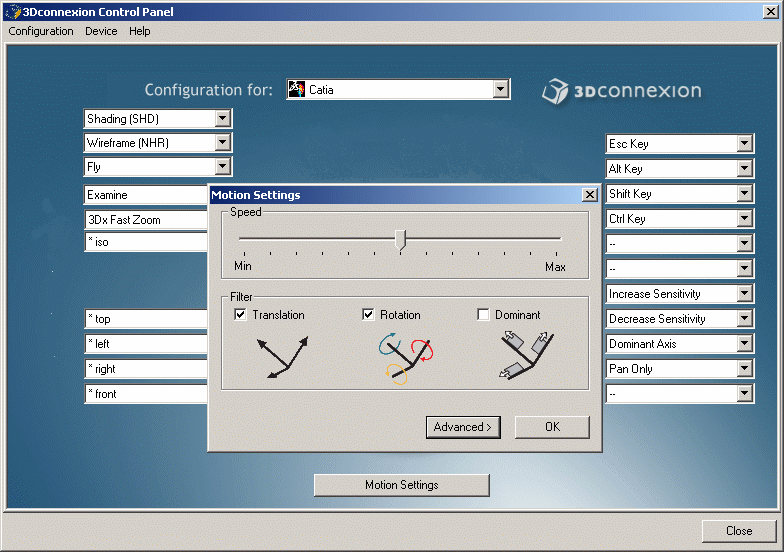This screenshot has width=784, height=552.
Task: Uncheck the Rotation filter checkbox
Action: tap(368, 315)
